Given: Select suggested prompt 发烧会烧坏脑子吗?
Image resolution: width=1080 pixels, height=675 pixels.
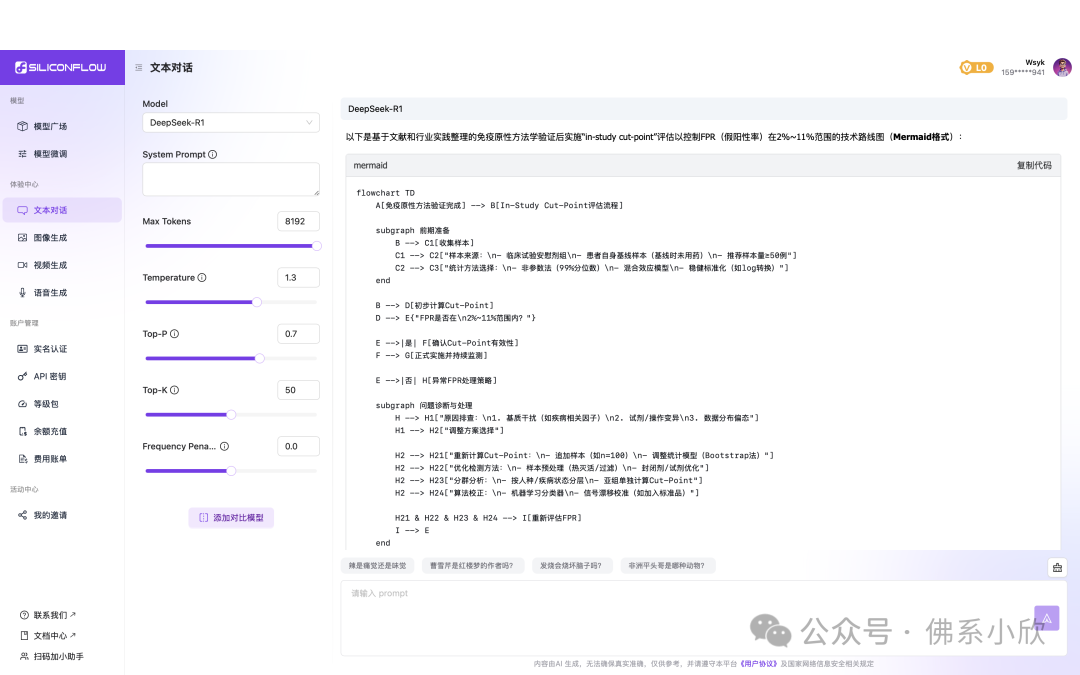Looking at the screenshot, I should tap(571, 565).
